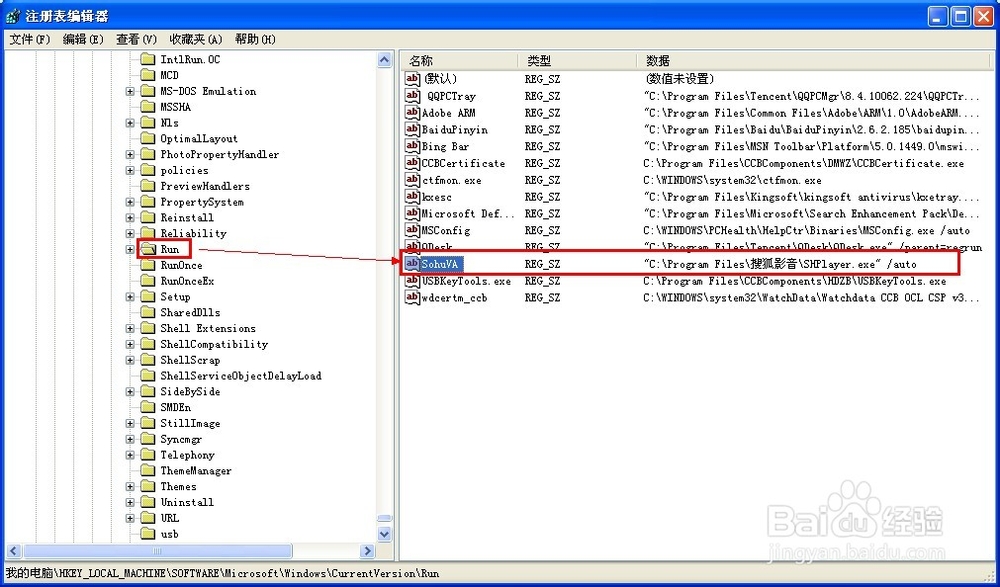Click the tree scroll down arrow

385,533
